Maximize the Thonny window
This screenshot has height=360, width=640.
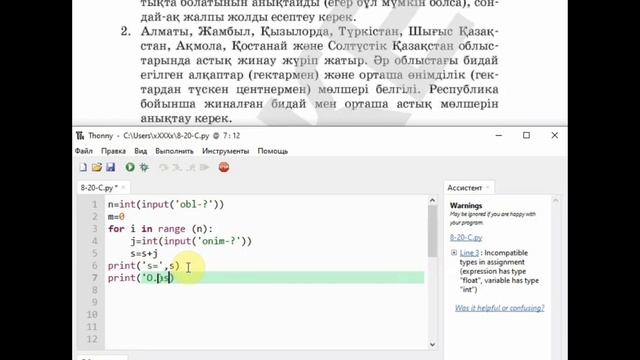pyautogui.click(x=527, y=136)
